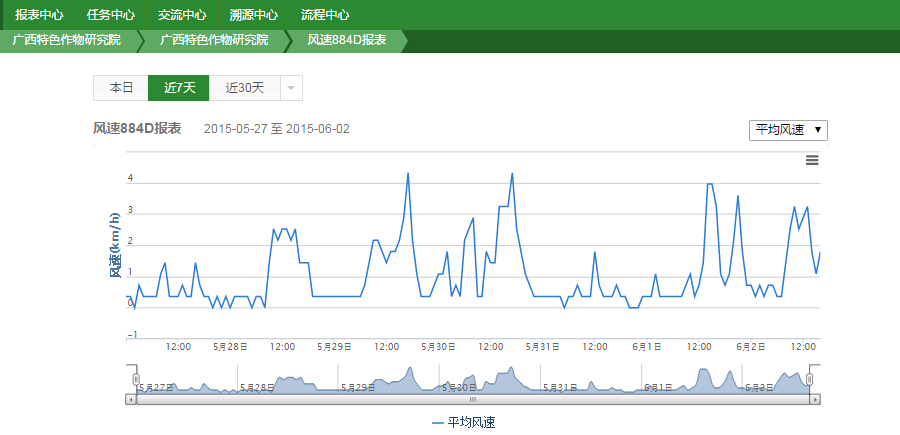Go to the 交流中心 menu

click(182, 15)
